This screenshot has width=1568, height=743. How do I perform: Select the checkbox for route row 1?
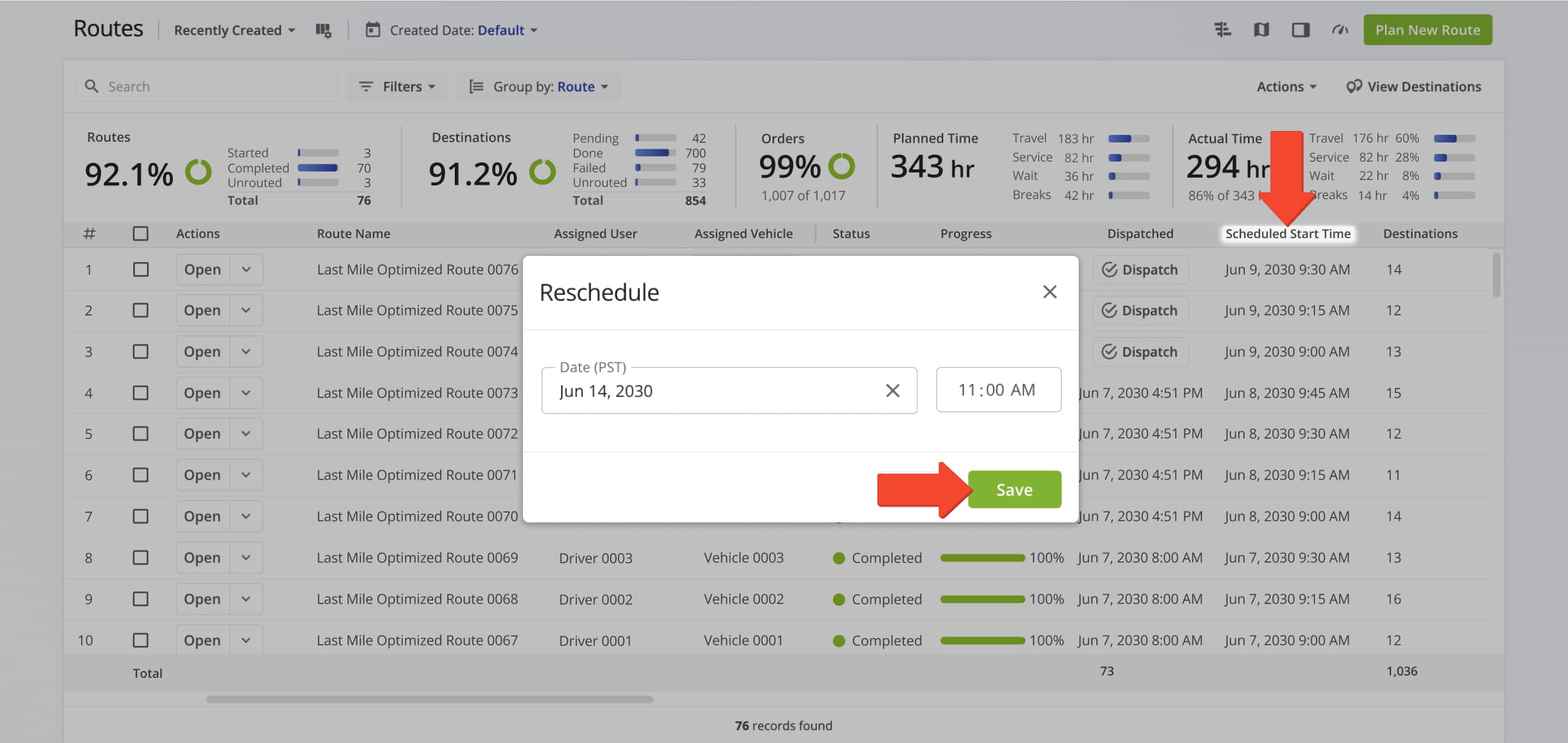pos(141,270)
